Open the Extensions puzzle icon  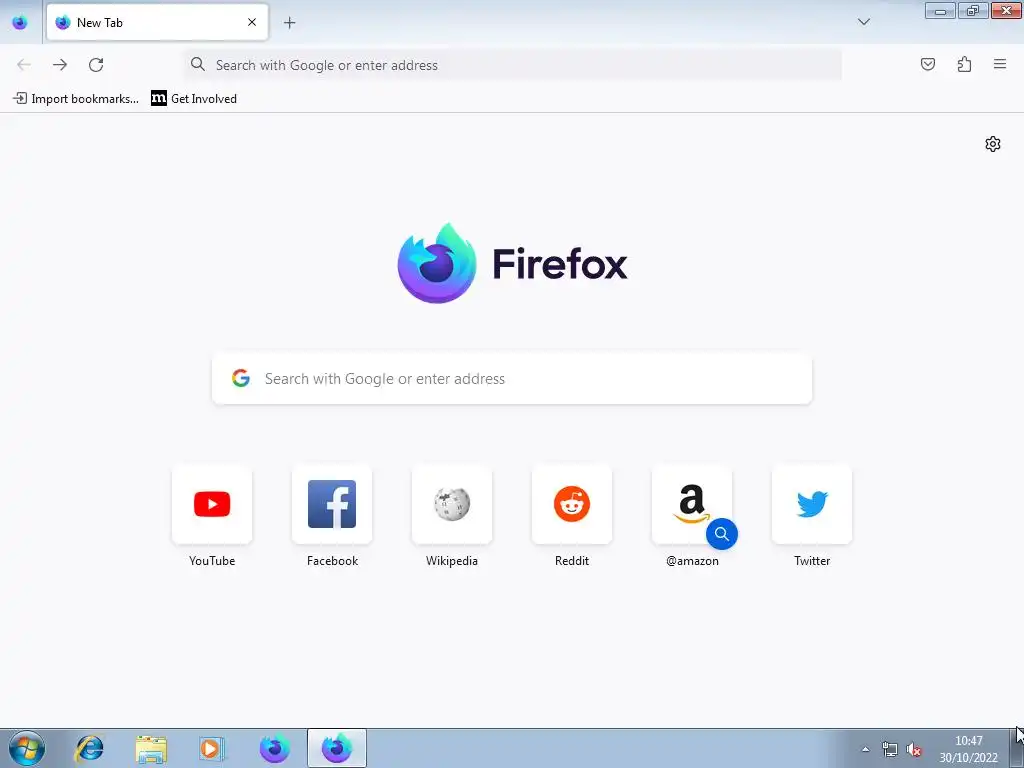pyautogui.click(x=964, y=64)
